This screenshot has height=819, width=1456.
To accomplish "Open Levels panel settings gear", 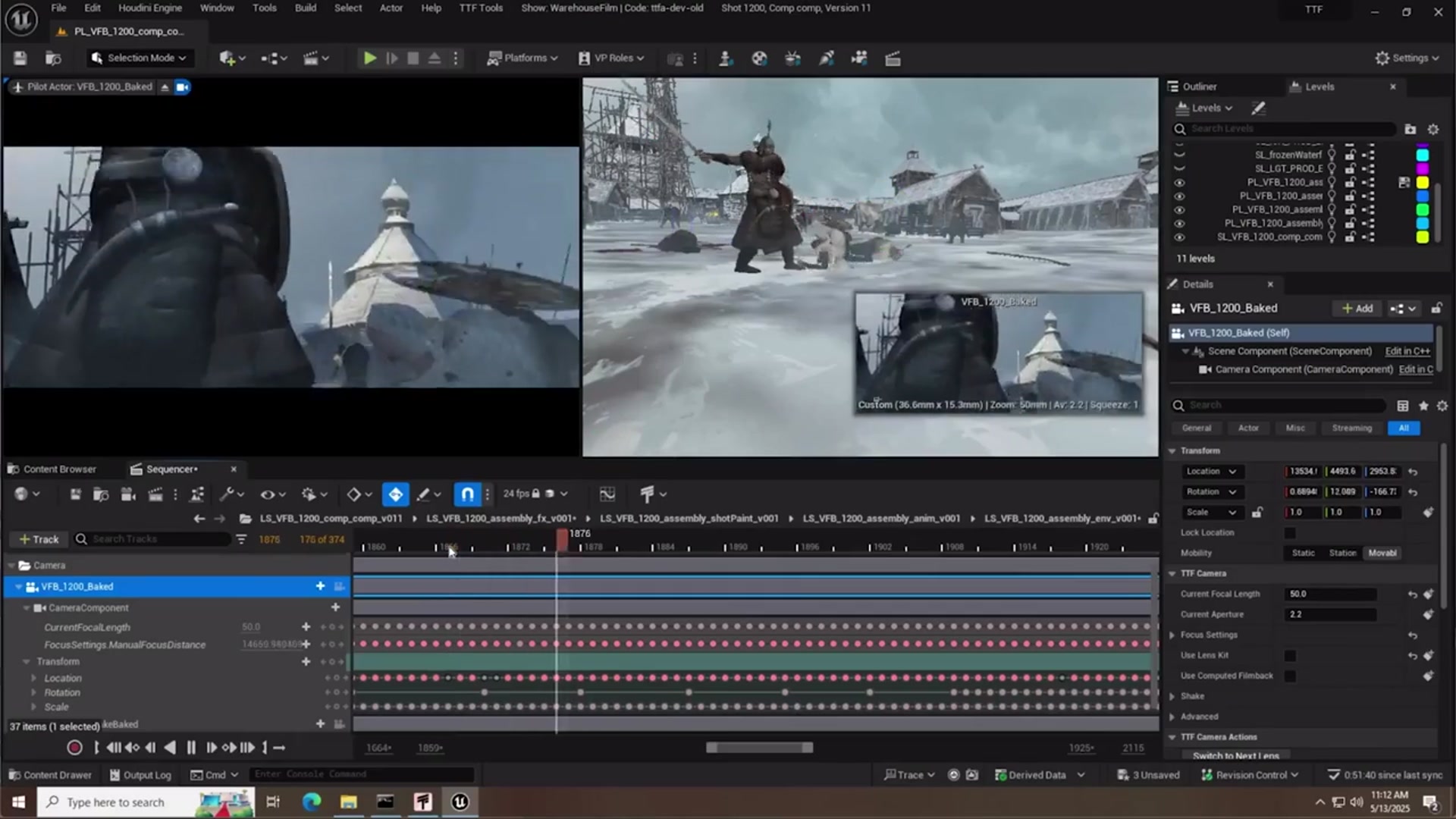I will [1432, 129].
